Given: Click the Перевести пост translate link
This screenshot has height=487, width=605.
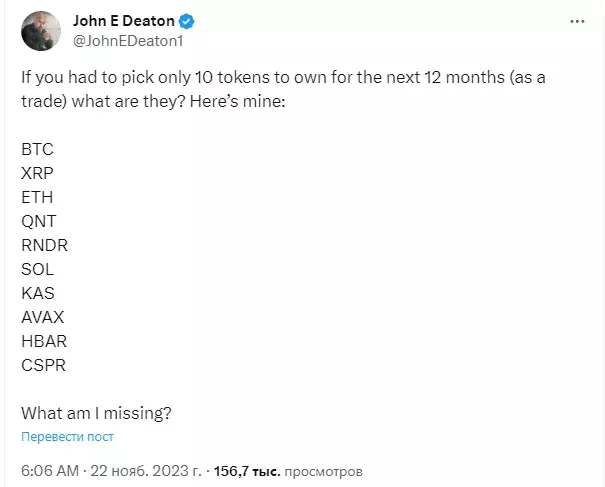Looking at the screenshot, I should [x=67, y=436].
